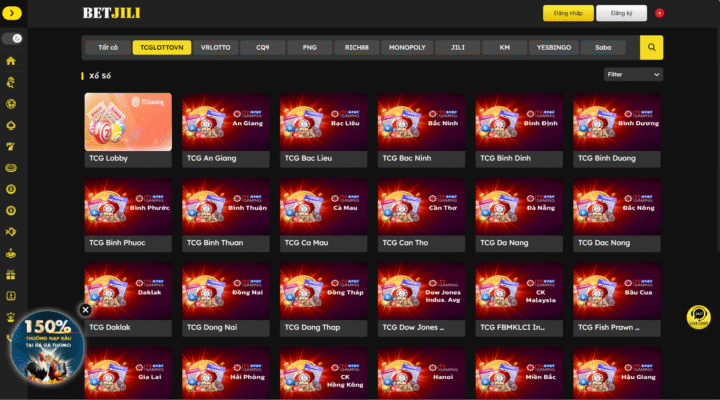Select the Tất cả provider tab
720x400 pixels.
click(108, 47)
